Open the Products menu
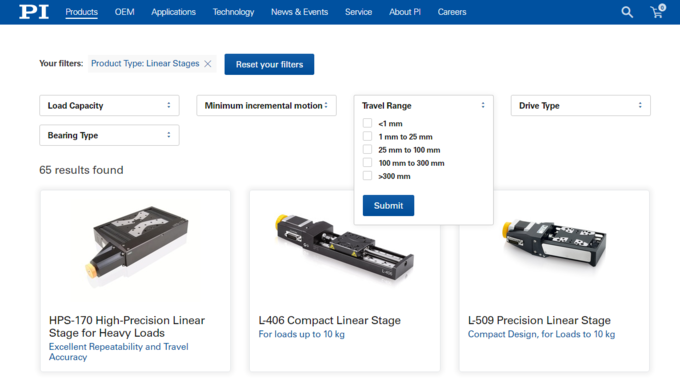The image size is (680, 383). click(82, 12)
